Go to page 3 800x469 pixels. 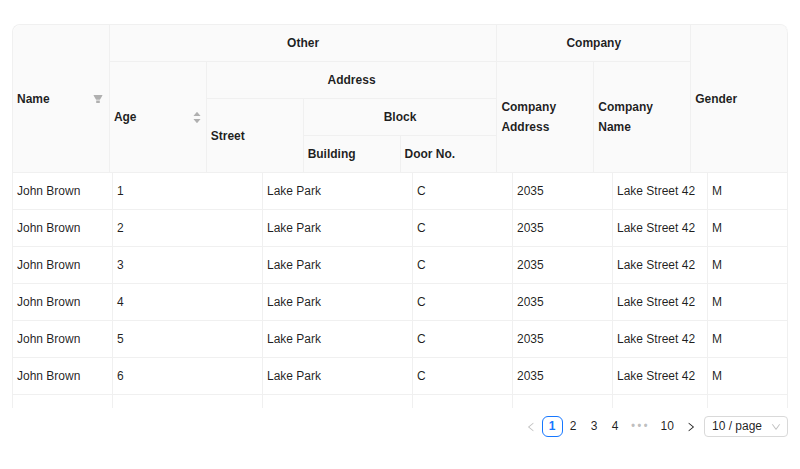click(594, 426)
